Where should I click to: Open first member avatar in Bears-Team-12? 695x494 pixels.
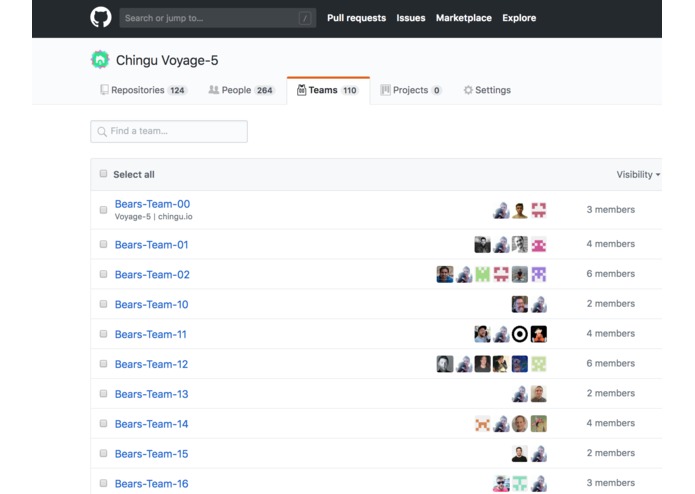click(x=445, y=364)
